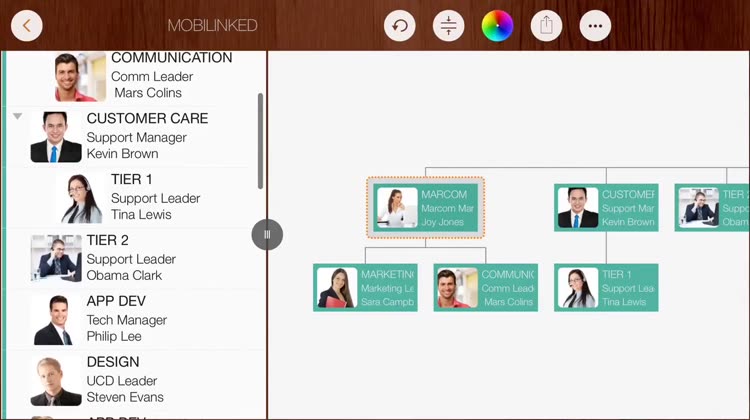Viewport: 750px width, 420px height.
Task: Click 'UCD Leader' text in list
Action: [x=122, y=381]
